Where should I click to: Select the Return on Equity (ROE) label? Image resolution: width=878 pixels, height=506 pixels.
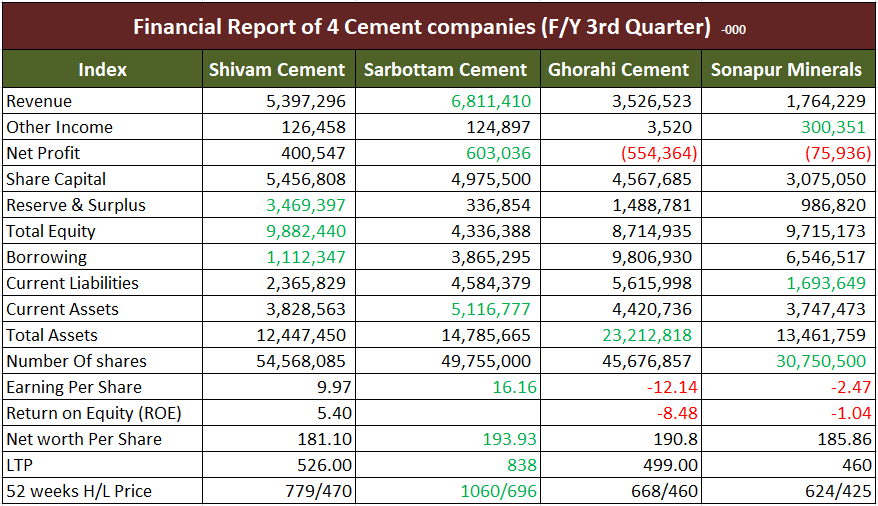[94, 413]
